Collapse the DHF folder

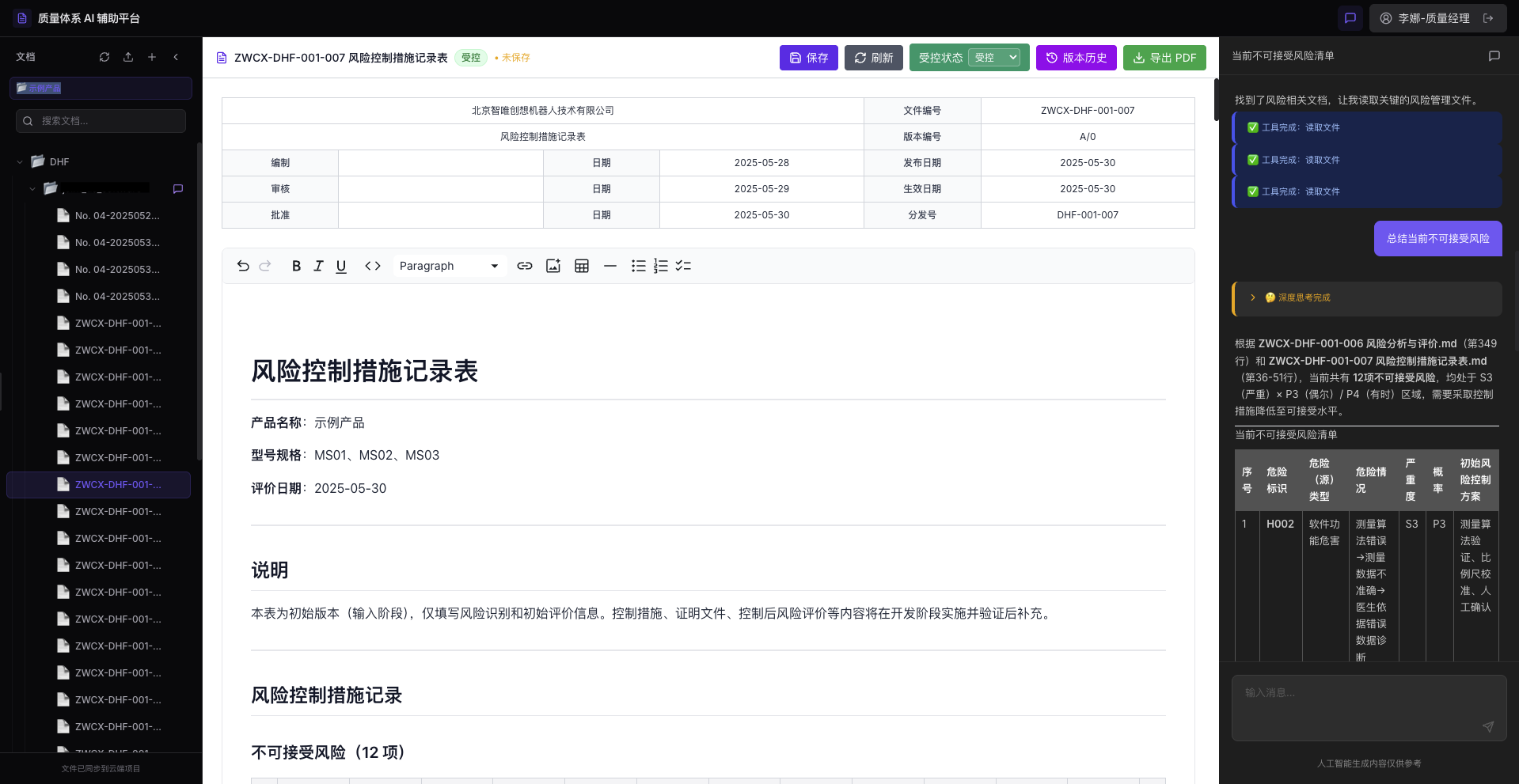(20, 162)
